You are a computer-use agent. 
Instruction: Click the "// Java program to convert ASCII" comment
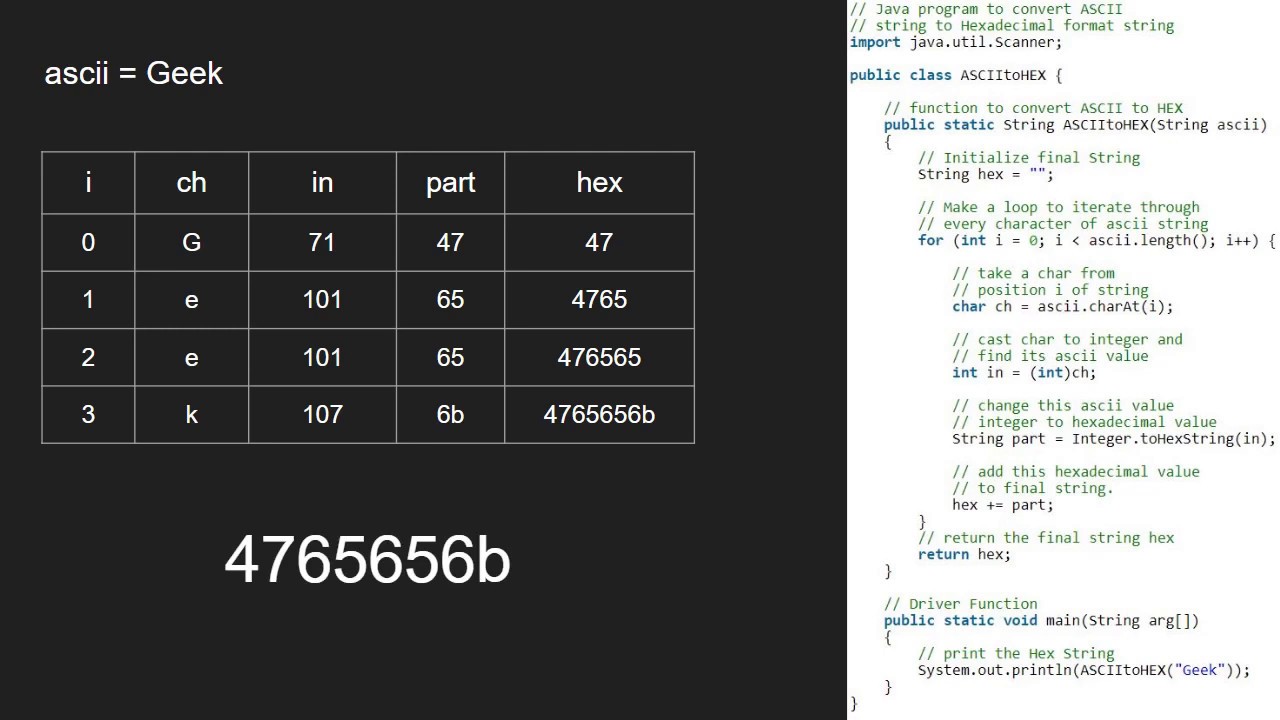point(986,9)
